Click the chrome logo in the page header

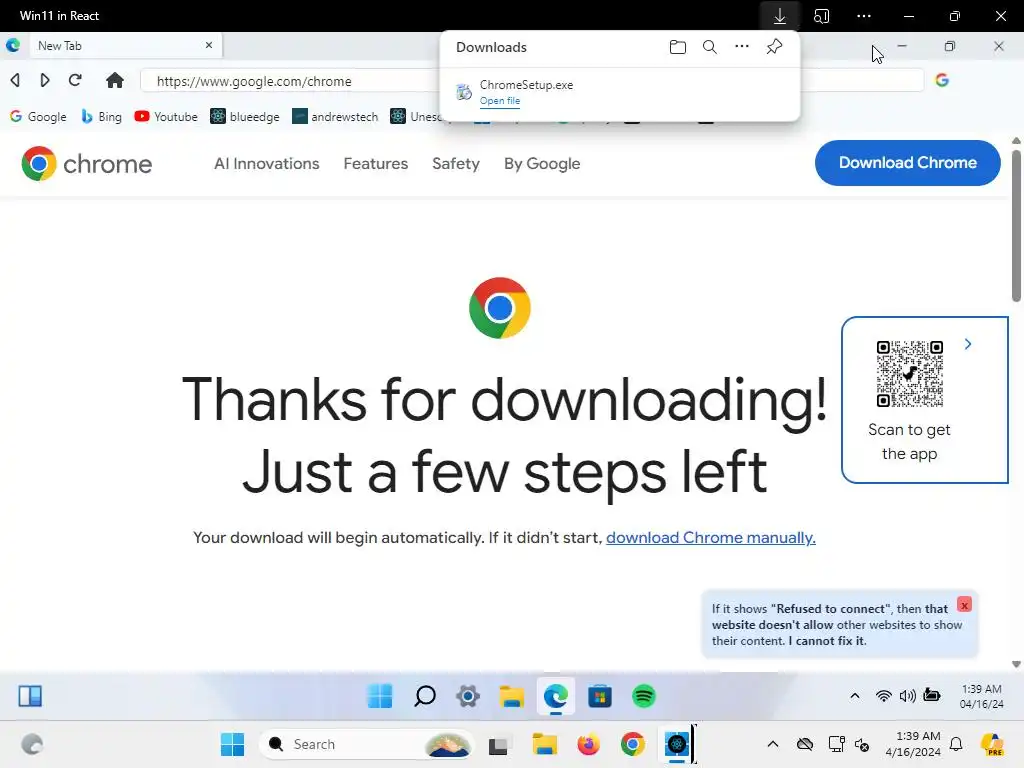(86, 163)
